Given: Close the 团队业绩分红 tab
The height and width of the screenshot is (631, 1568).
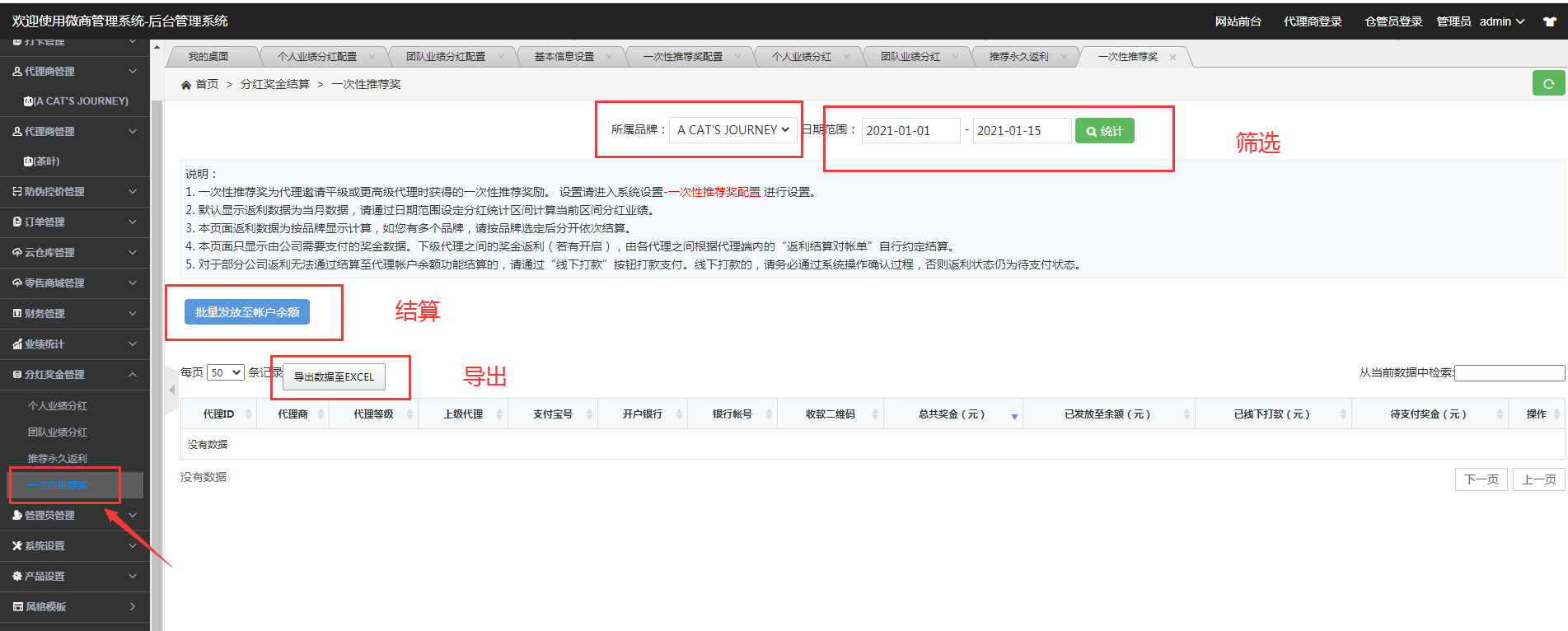Looking at the screenshot, I should tap(955, 57).
